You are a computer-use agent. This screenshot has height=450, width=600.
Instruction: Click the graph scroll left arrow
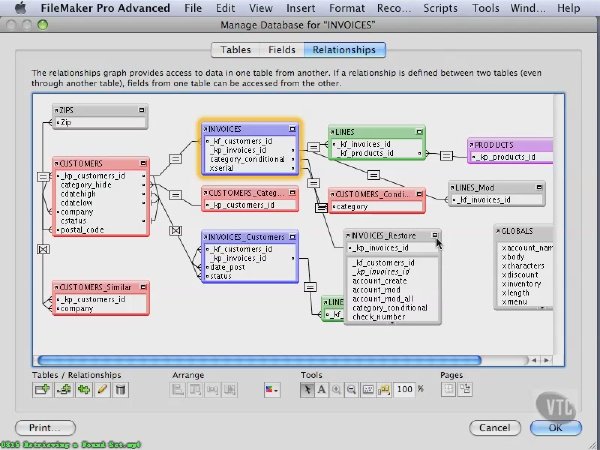tap(534, 360)
